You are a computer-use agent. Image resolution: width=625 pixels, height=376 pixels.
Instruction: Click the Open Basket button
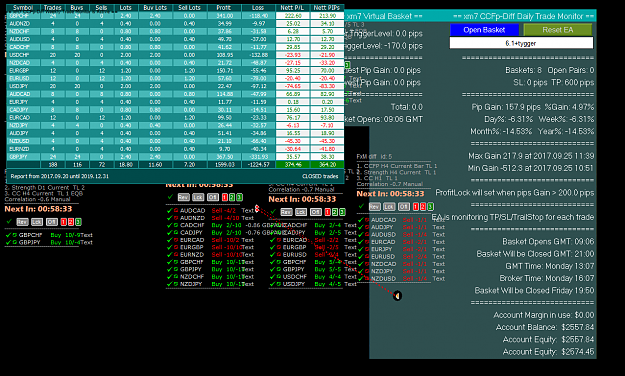point(484,30)
